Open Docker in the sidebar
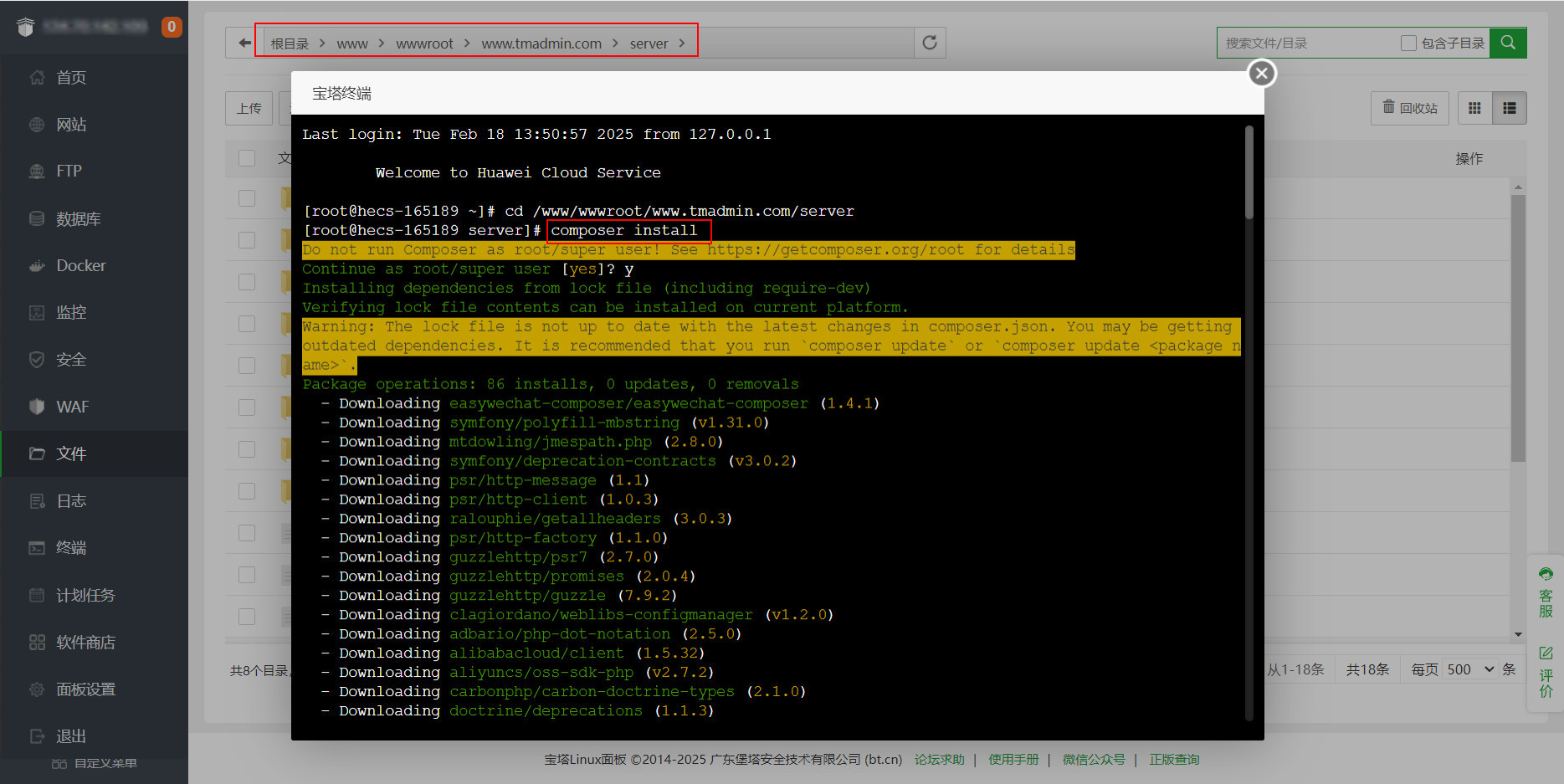This screenshot has width=1564, height=784. [80, 265]
